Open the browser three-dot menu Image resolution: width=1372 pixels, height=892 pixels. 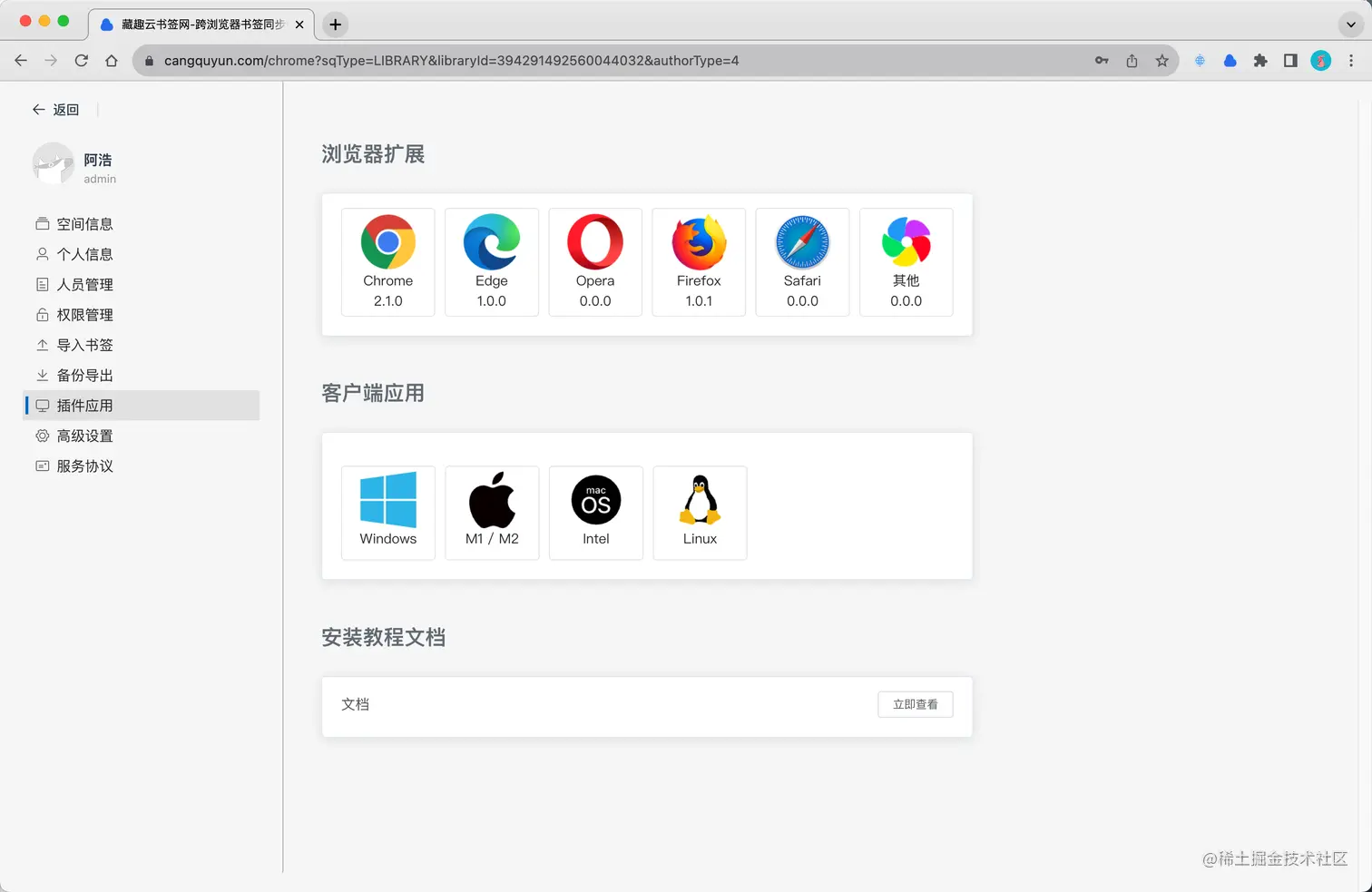click(x=1351, y=61)
